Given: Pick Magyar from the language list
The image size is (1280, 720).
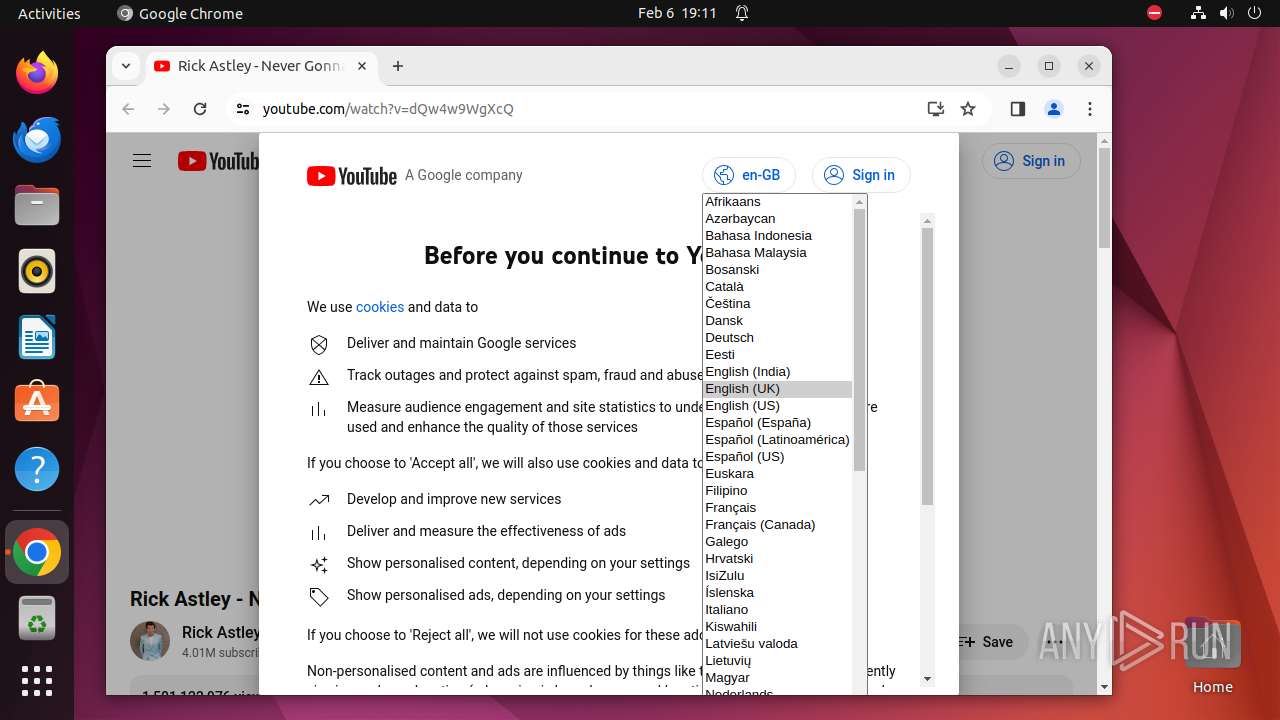Looking at the screenshot, I should [778, 678].
